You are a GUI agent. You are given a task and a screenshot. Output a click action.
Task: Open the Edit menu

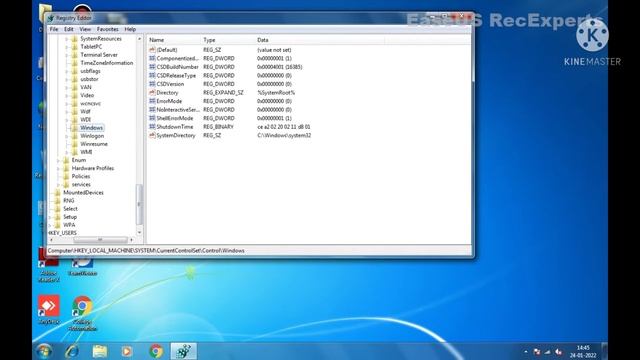(69, 29)
